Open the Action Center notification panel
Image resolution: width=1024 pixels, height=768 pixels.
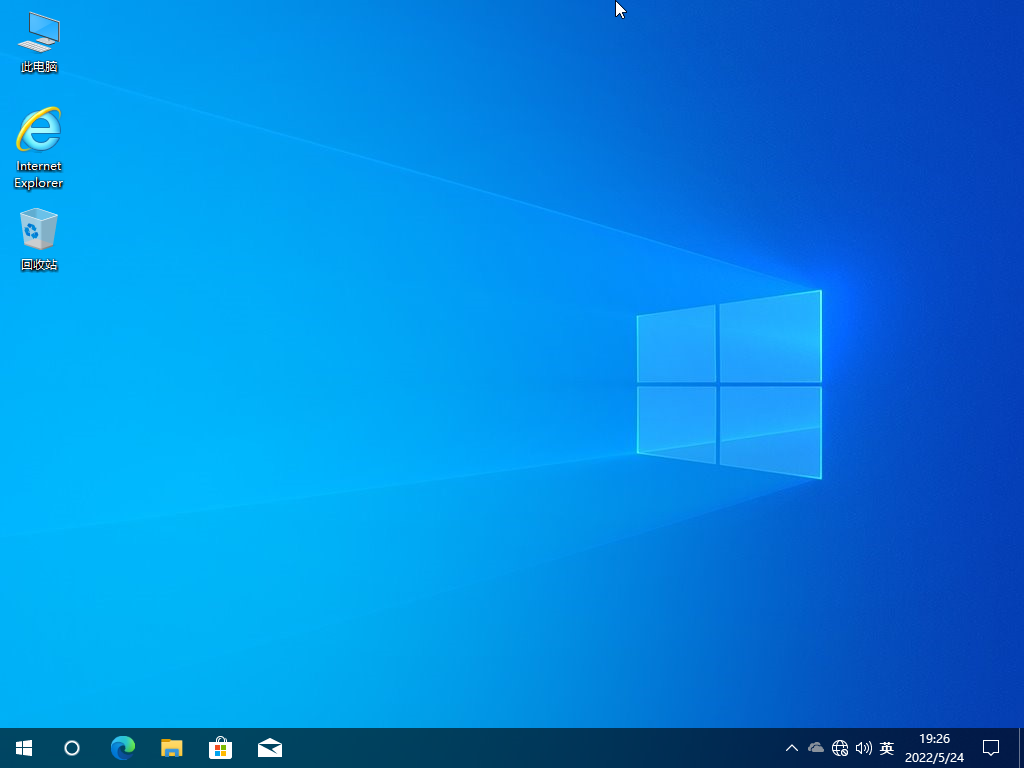pos(990,747)
